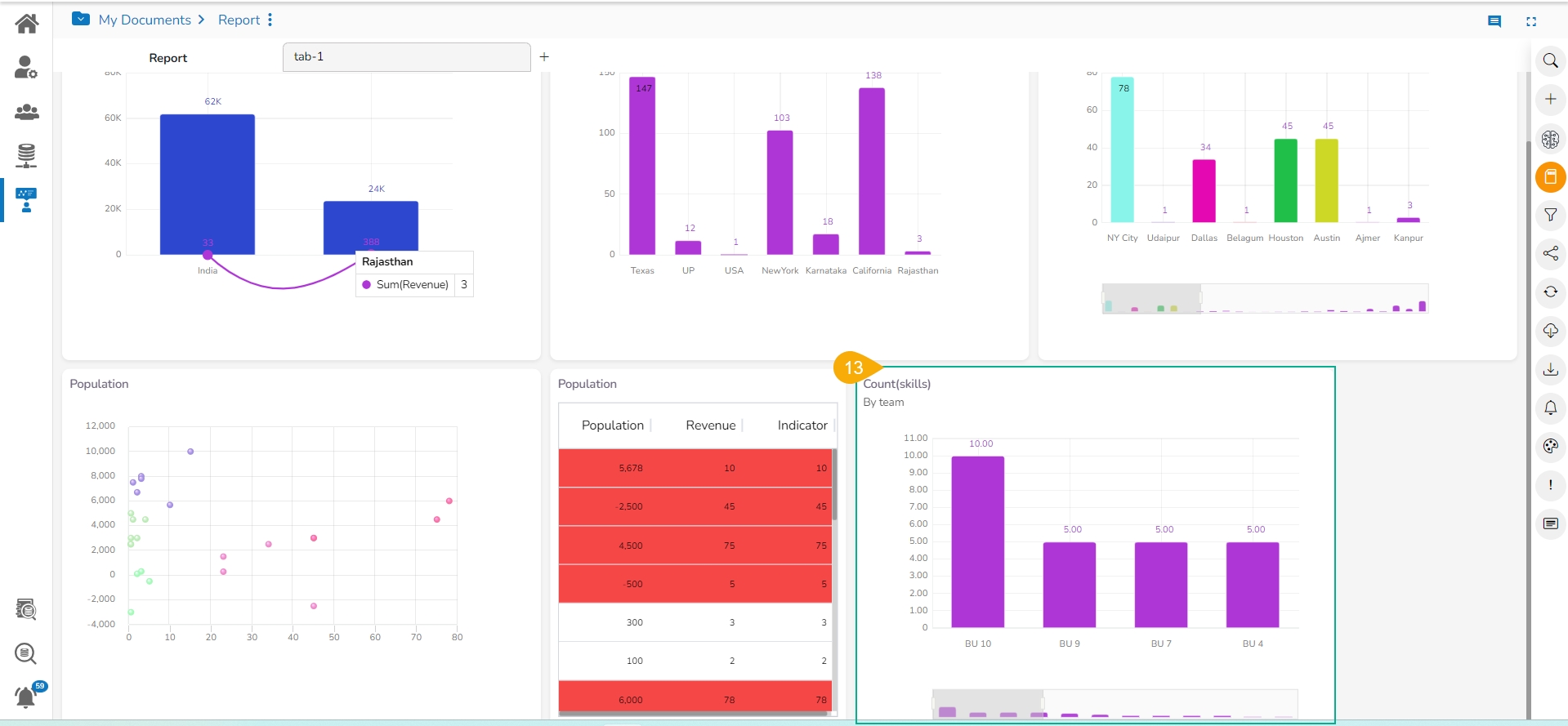
Task: Click the Report breadcrumb link
Action: point(239,20)
